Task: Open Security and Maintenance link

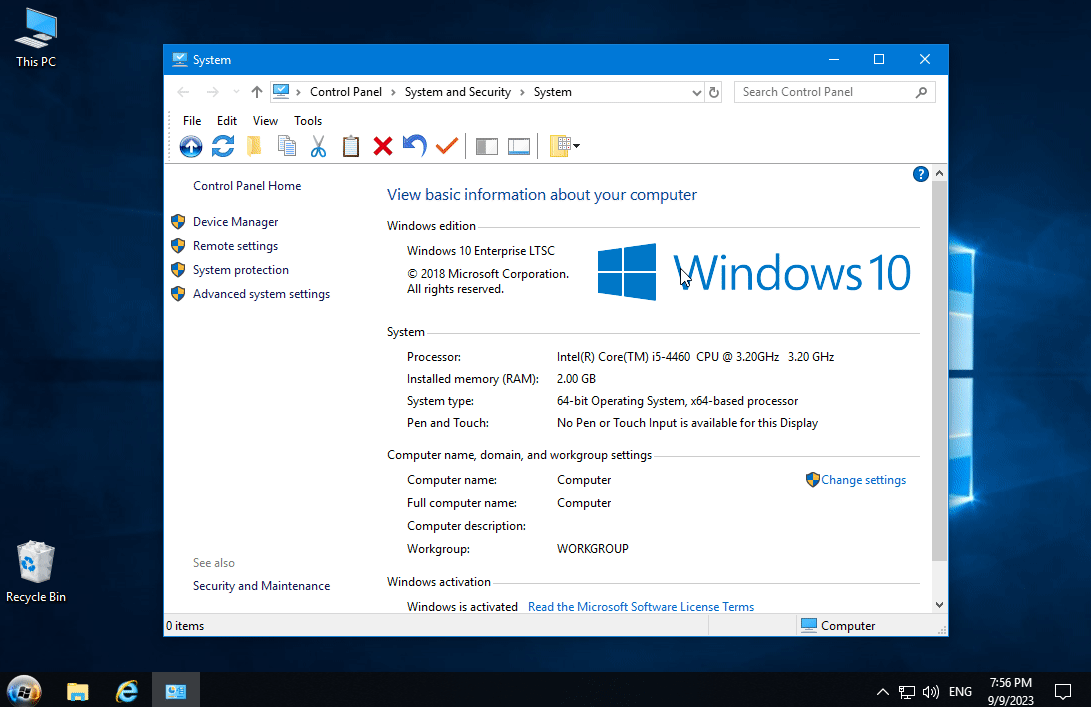Action: [x=262, y=586]
